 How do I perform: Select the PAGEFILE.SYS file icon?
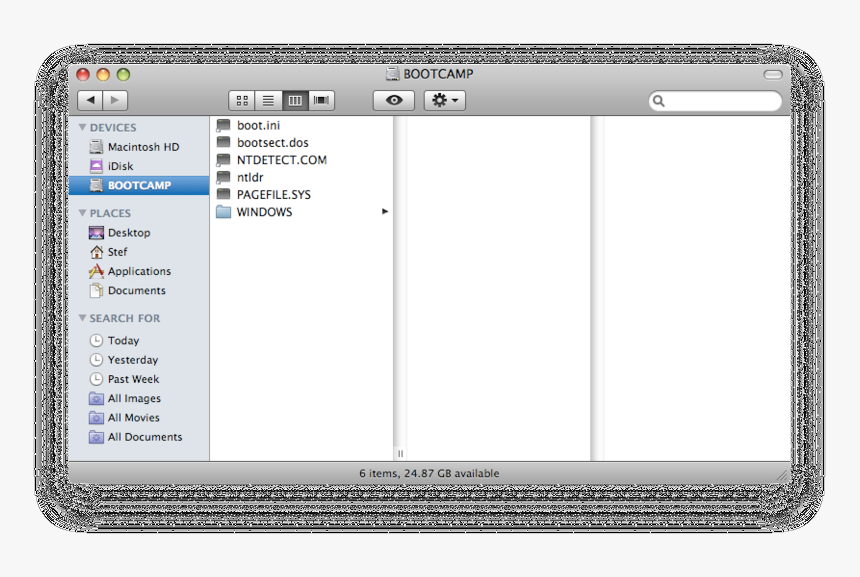click(223, 194)
